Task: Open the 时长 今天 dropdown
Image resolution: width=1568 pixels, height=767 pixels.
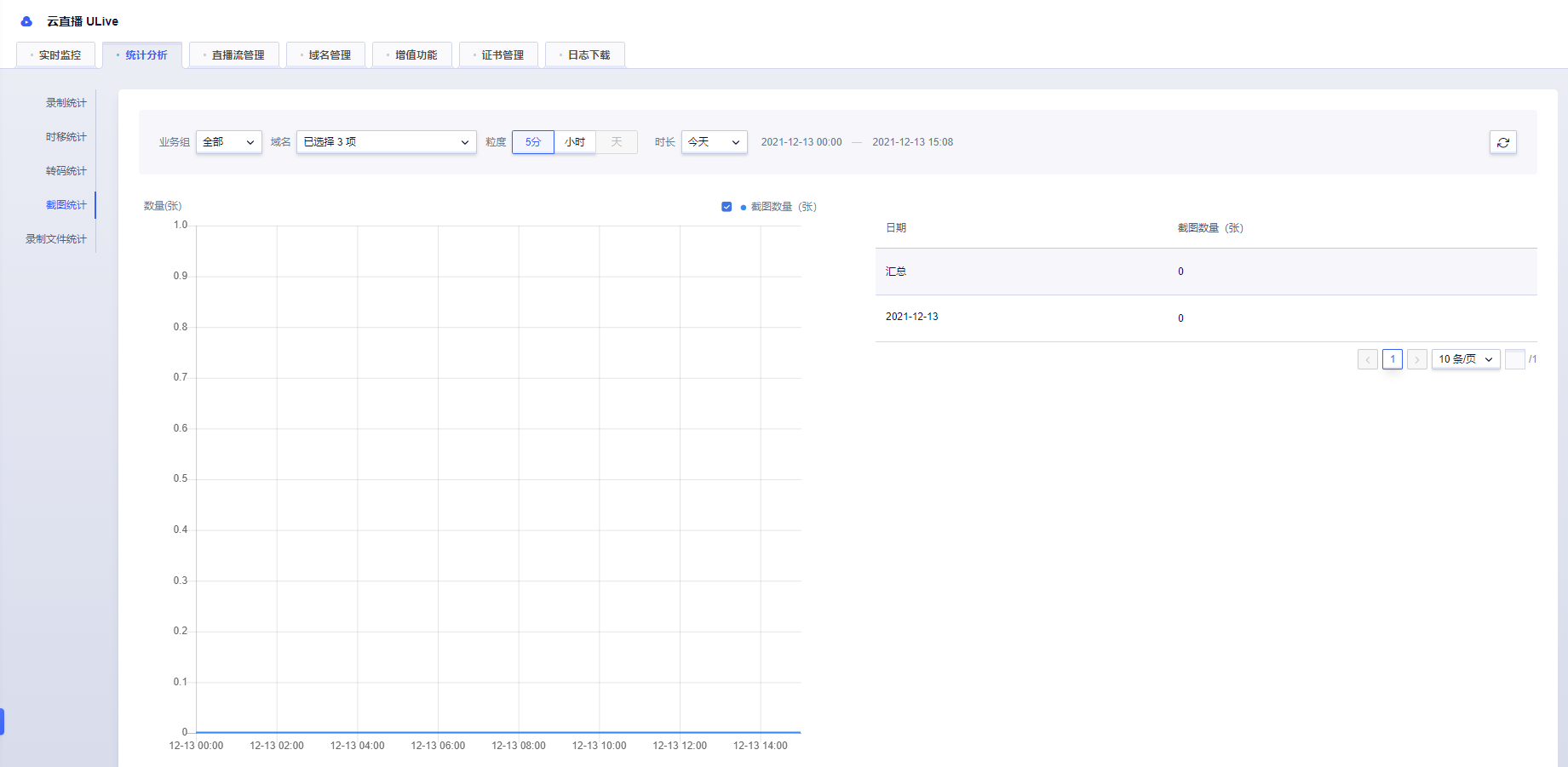Action: tap(715, 142)
